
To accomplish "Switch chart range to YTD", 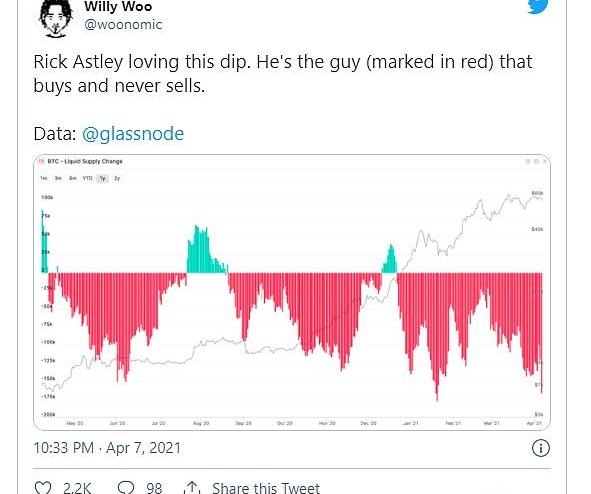I will coord(87,178).
